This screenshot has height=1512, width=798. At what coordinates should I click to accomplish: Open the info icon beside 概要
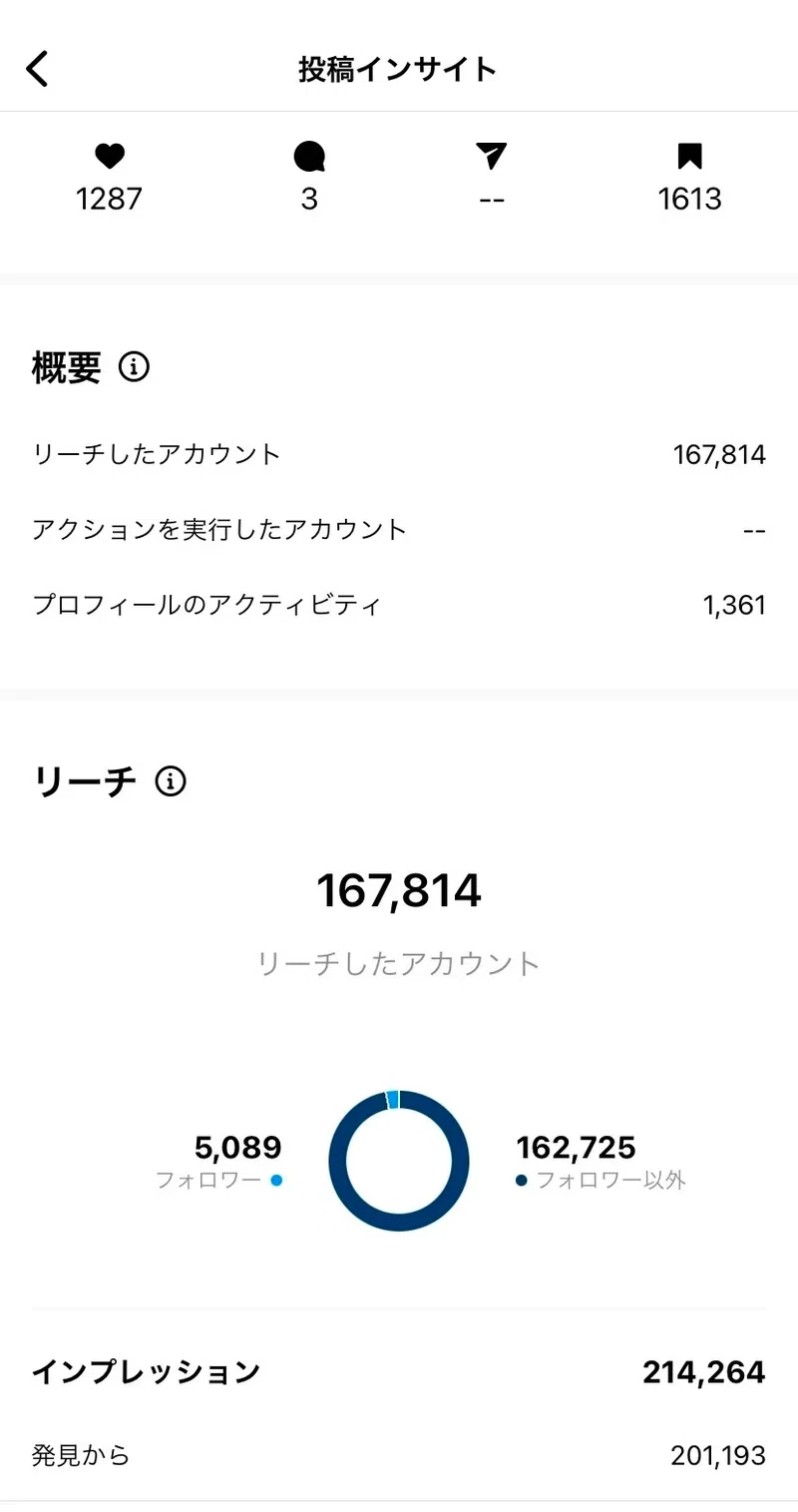click(x=134, y=368)
